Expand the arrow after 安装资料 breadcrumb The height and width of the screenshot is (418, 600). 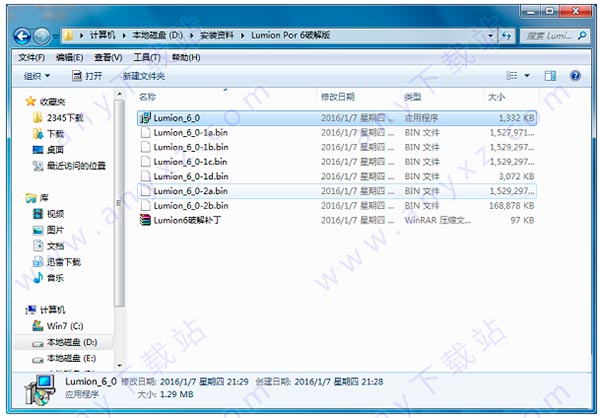pos(242,36)
